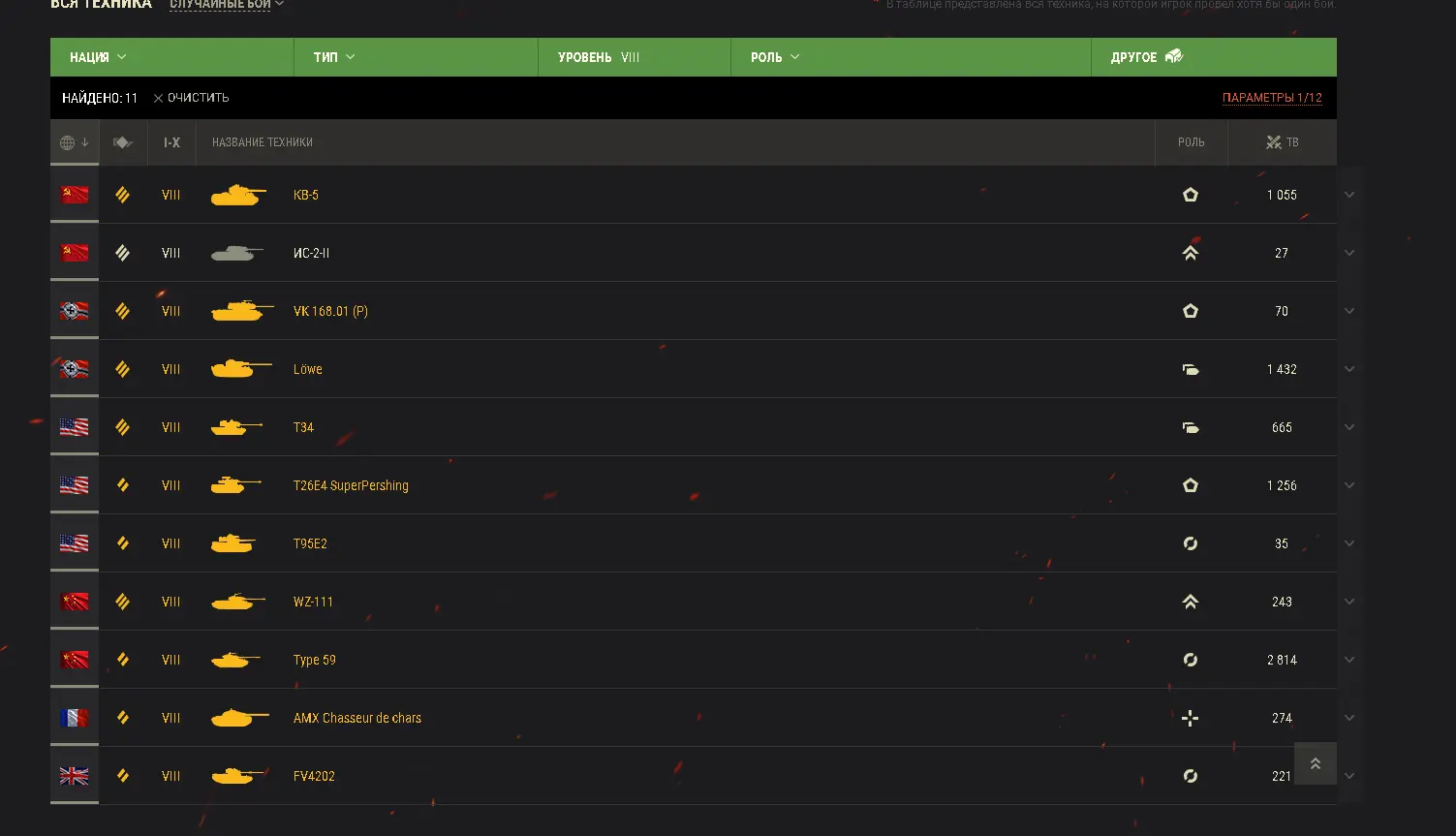The width and height of the screenshot is (1456, 836).
Task: Expand the T34 row details
Action: [1349, 427]
